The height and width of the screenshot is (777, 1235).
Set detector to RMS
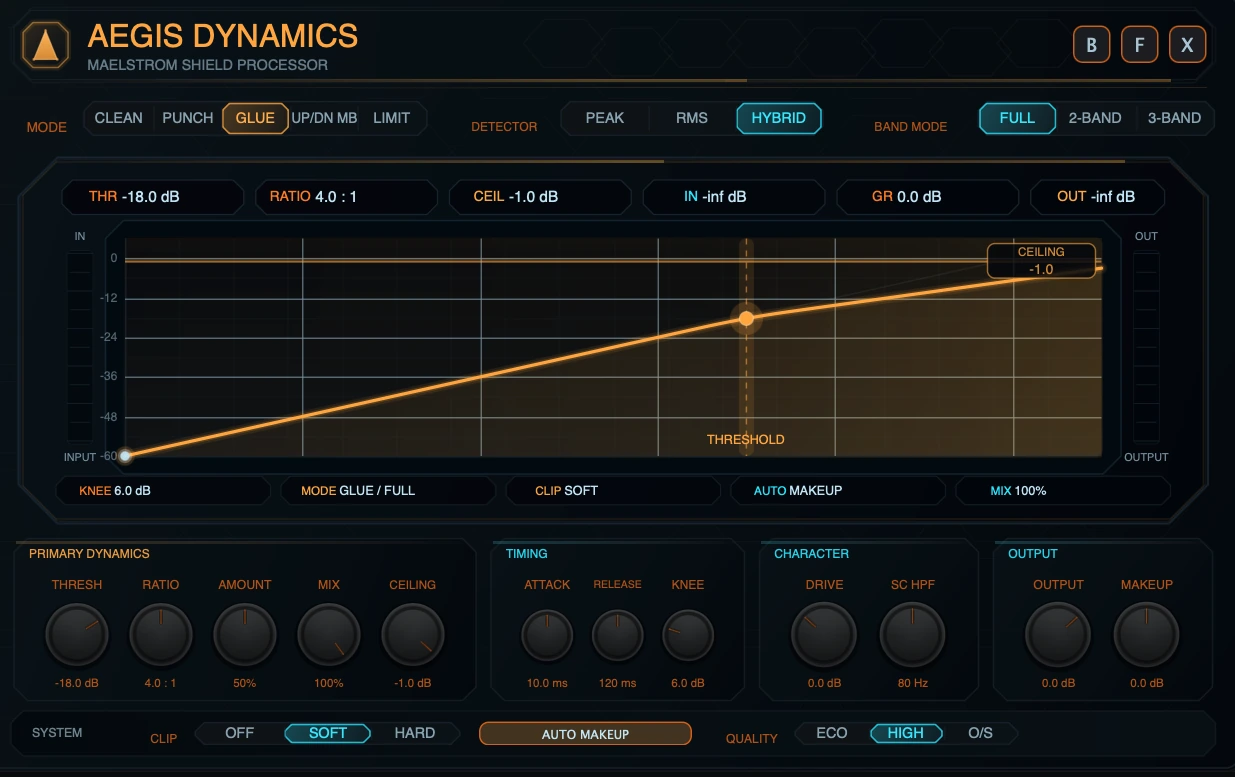[x=692, y=118]
